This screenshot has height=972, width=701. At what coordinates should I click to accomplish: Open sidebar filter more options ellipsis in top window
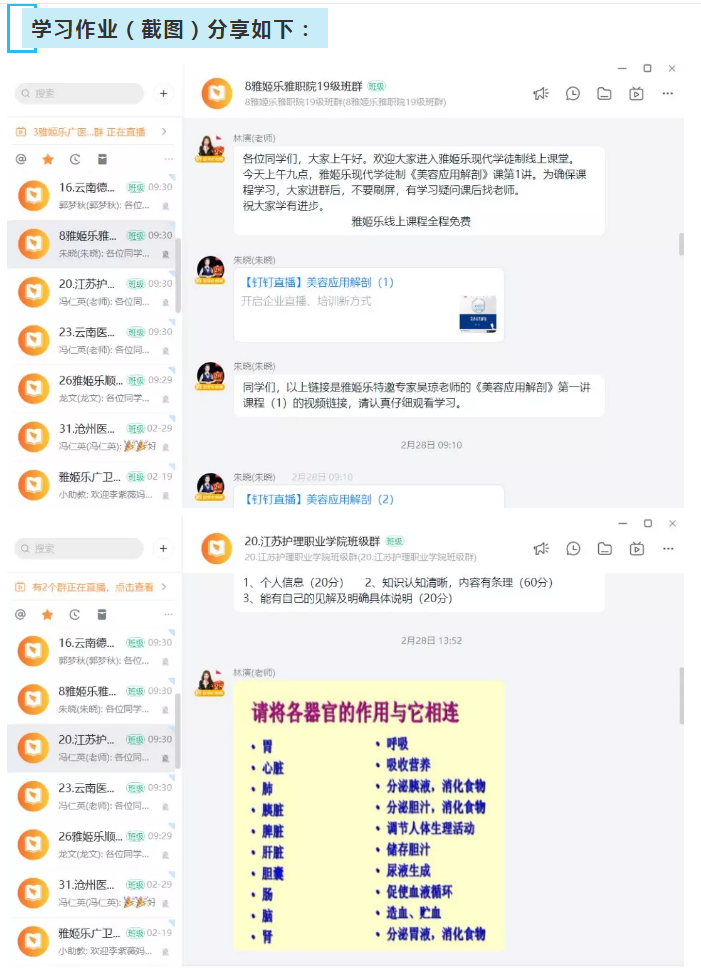[168, 159]
